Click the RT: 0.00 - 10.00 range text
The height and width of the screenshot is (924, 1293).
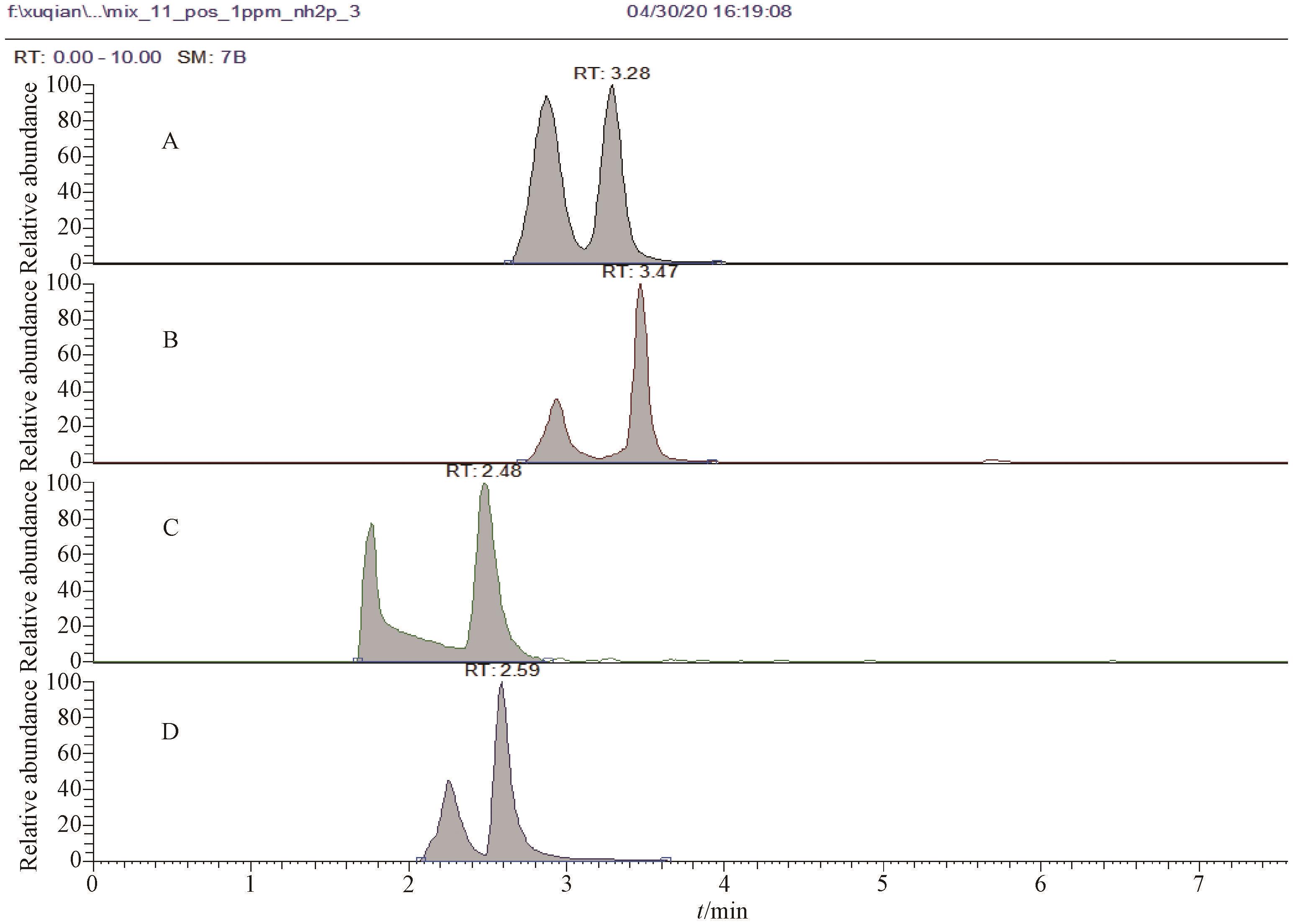click(87, 57)
